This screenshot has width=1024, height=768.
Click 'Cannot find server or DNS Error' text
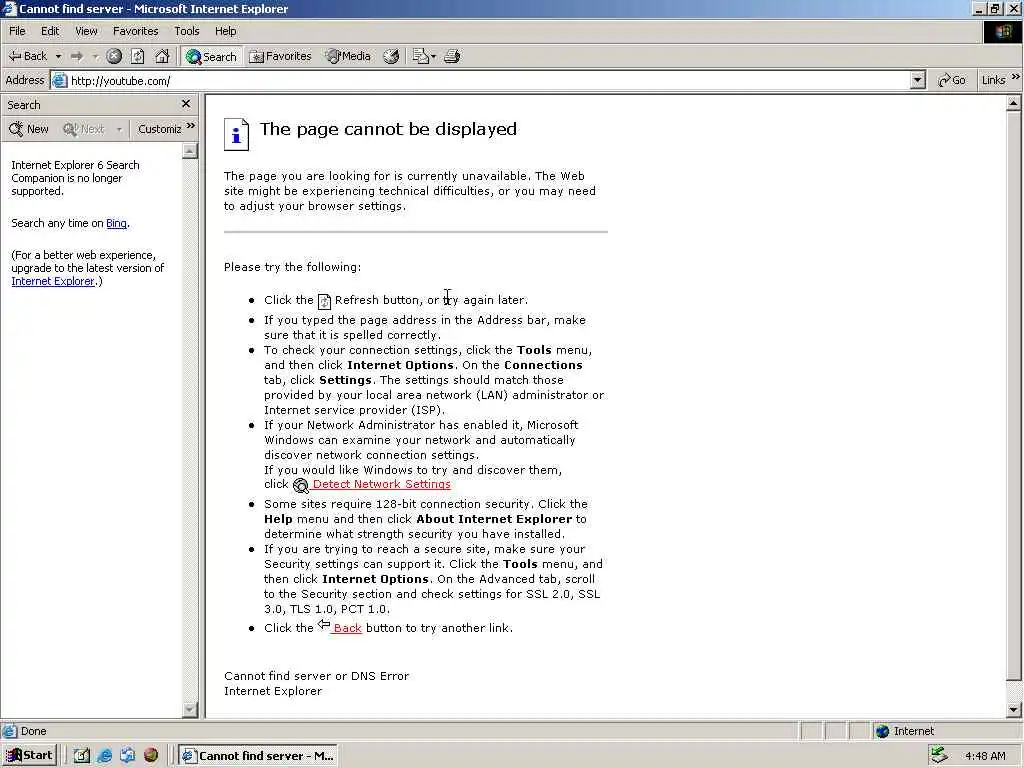pyautogui.click(x=317, y=676)
